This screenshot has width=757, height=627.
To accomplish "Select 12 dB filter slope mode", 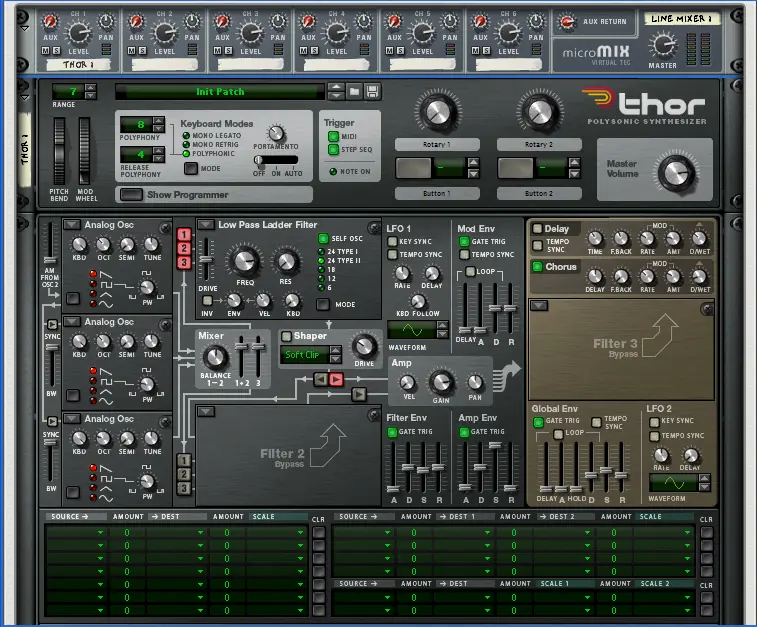I will [x=321, y=279].
